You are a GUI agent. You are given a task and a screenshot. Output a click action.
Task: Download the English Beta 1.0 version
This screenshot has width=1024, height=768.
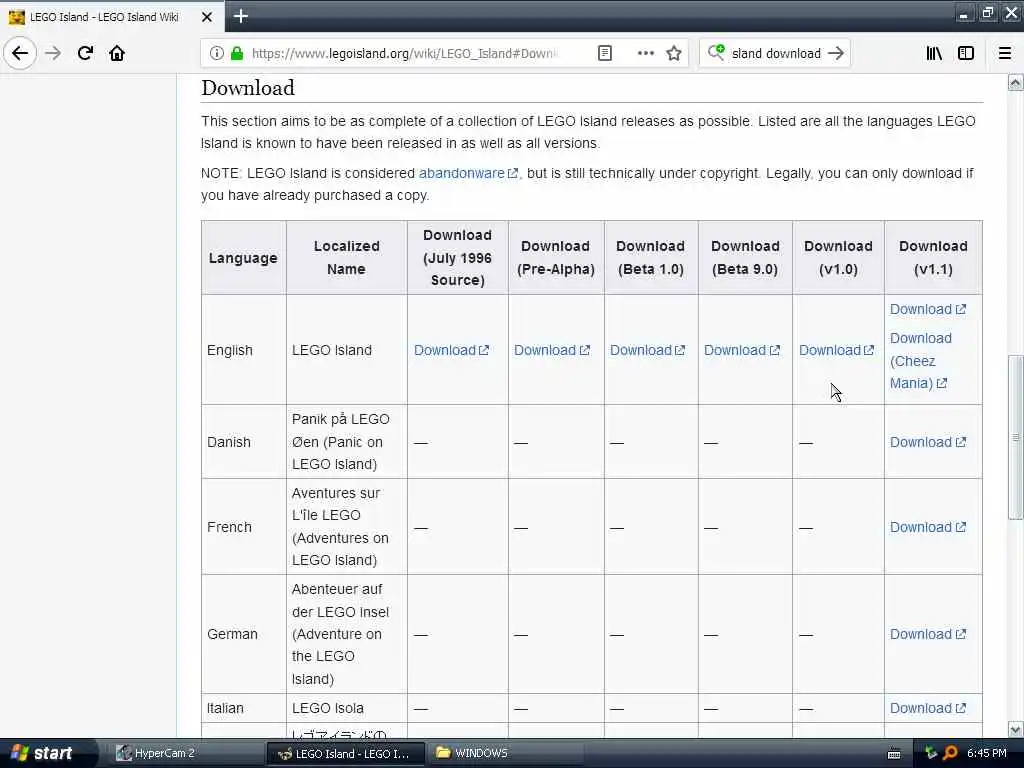pyautogui.click(x=647, y=350)
